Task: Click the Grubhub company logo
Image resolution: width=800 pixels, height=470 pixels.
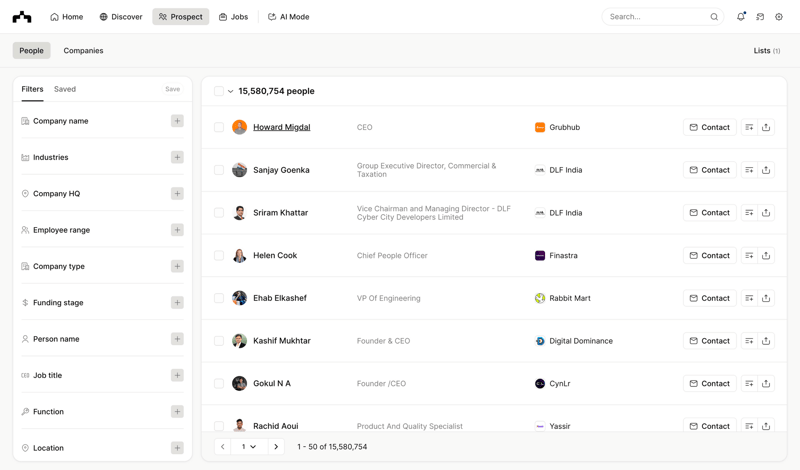Action: (540, 127)
